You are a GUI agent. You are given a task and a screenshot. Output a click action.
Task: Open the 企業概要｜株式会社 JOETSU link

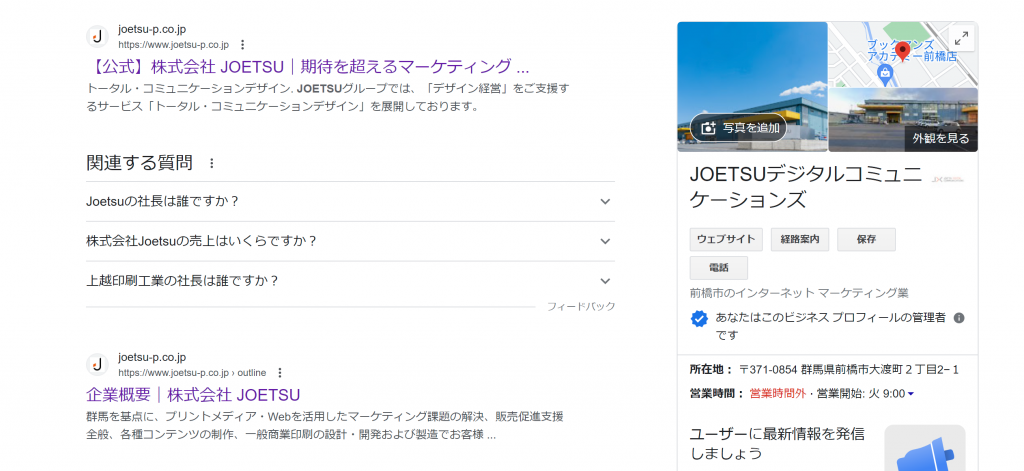pos(193,395)
